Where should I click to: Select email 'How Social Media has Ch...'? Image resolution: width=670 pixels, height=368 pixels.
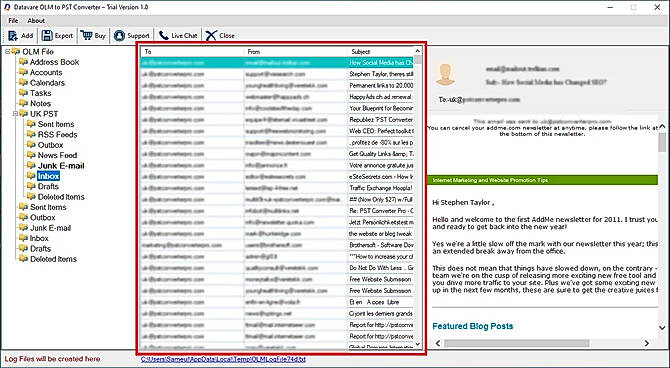(277, 62)
